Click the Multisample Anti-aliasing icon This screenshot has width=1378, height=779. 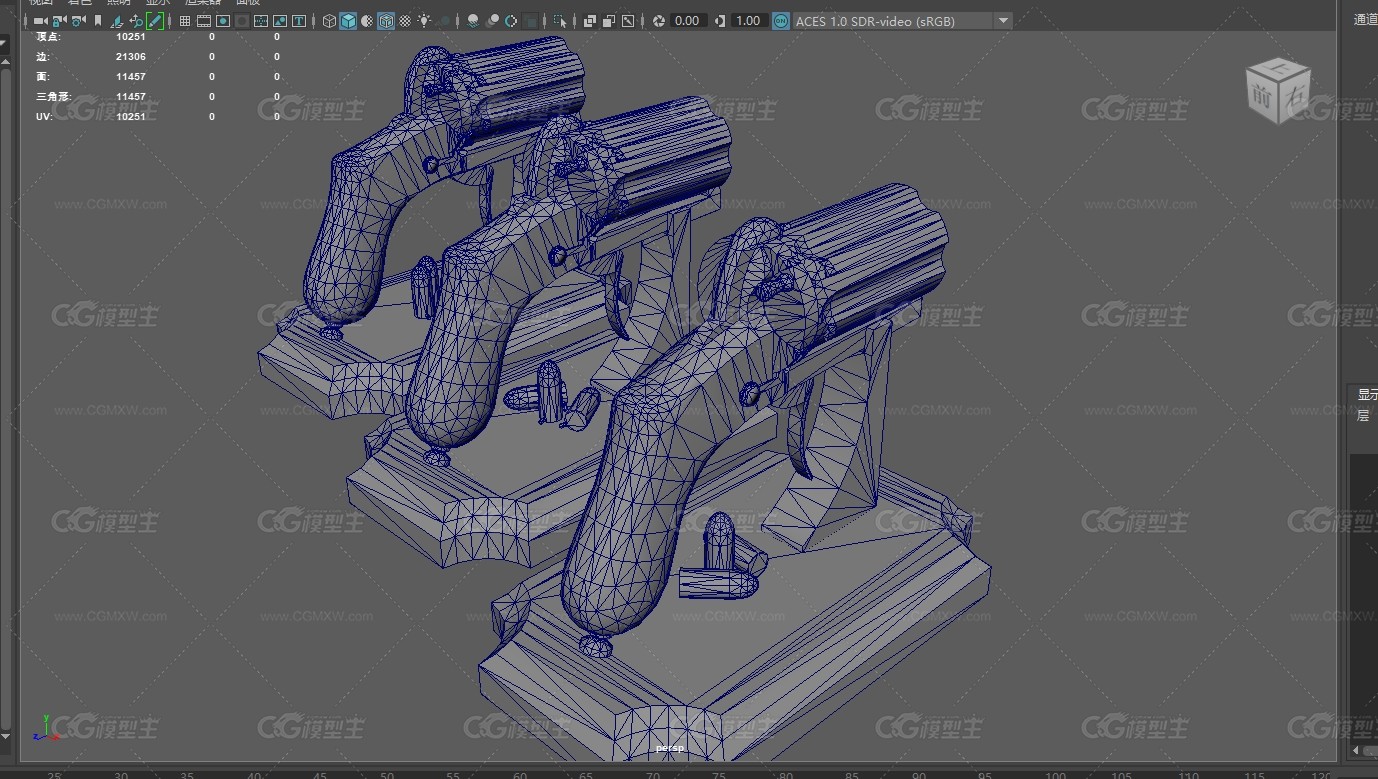pyautogui.click(x=511, y=20)
